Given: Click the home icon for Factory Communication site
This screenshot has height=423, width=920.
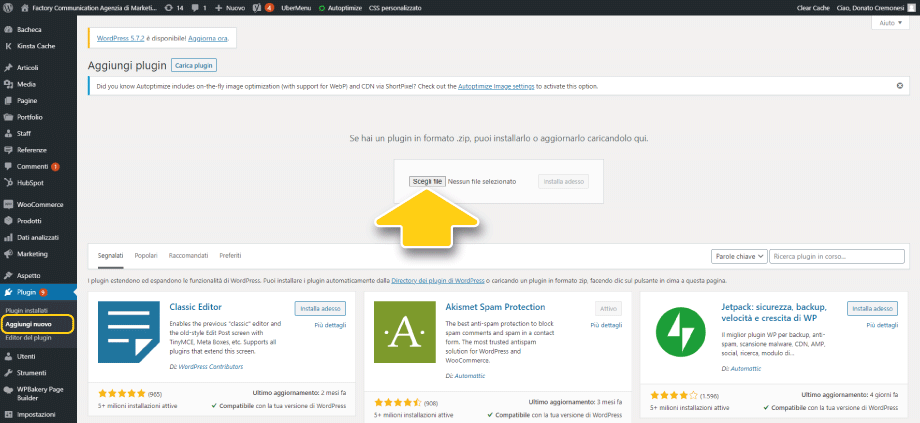Looking at the screenshot, I should pyautogui.click(x=25, y=8).
